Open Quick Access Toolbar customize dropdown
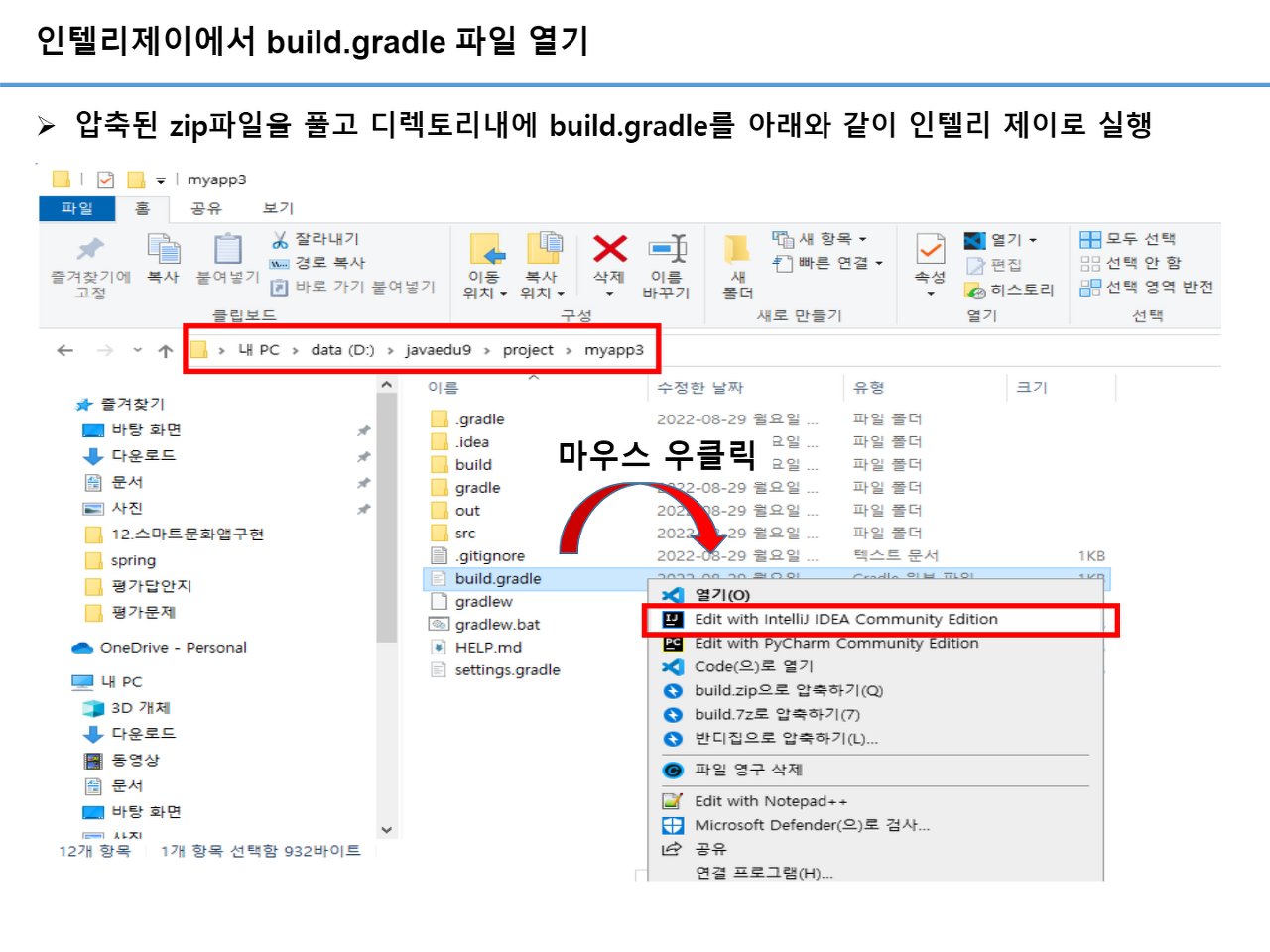The height and width of the screenshot is (952, 1270). (x=161, y=180)
